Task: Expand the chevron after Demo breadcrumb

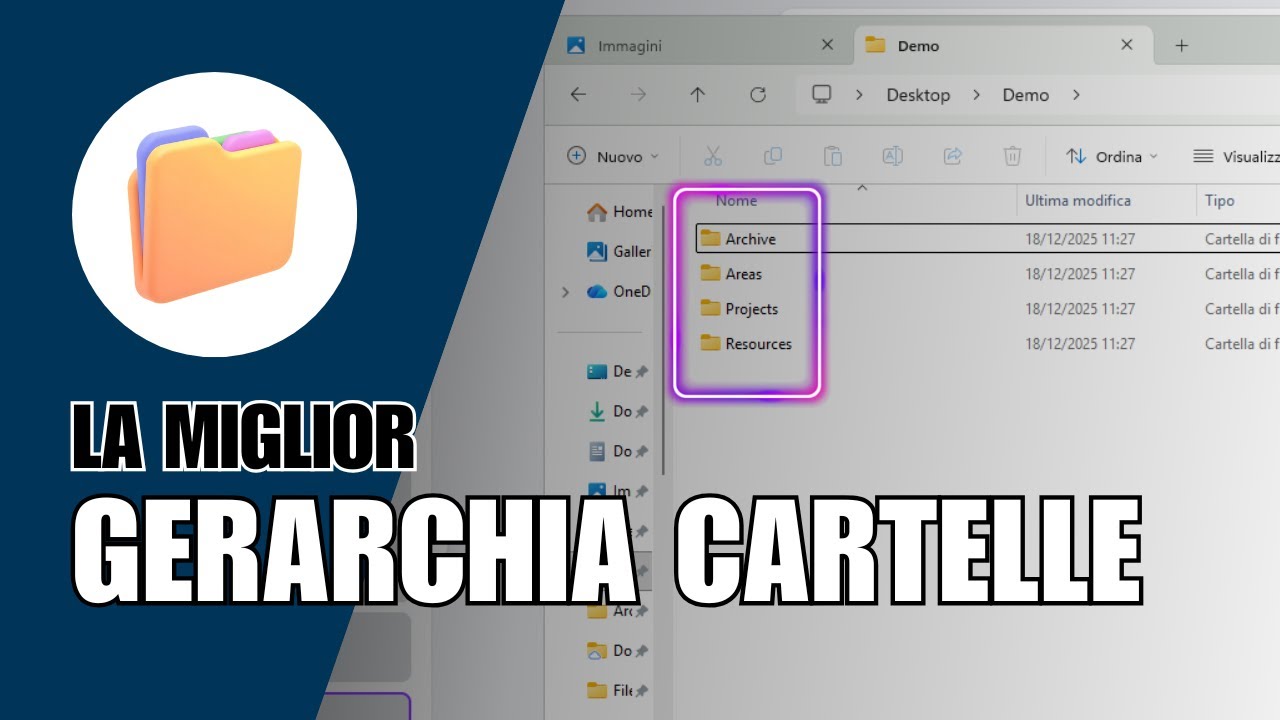Action: tap(1076, 95)
